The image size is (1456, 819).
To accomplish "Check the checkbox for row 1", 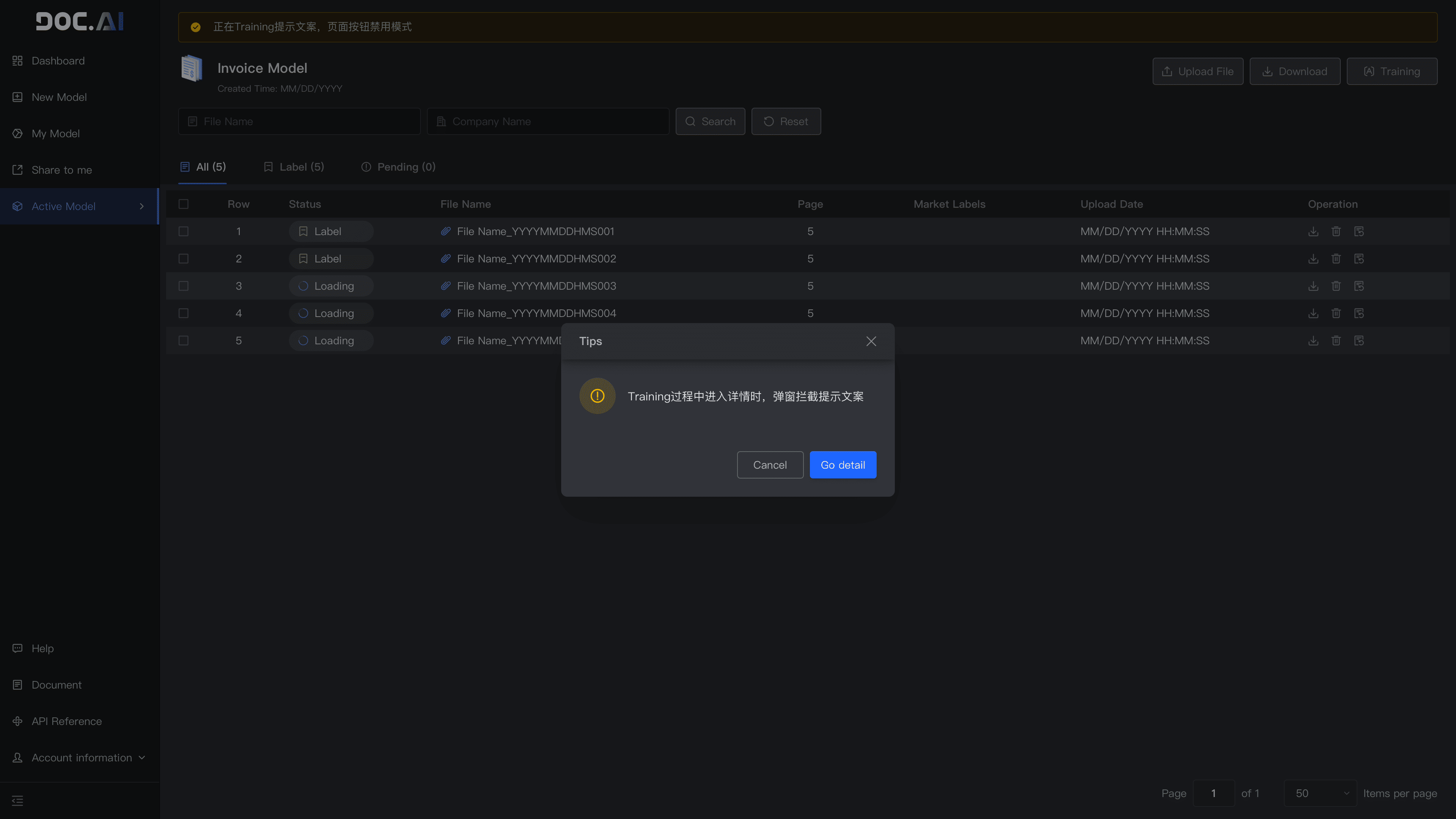I will (184, 231).
